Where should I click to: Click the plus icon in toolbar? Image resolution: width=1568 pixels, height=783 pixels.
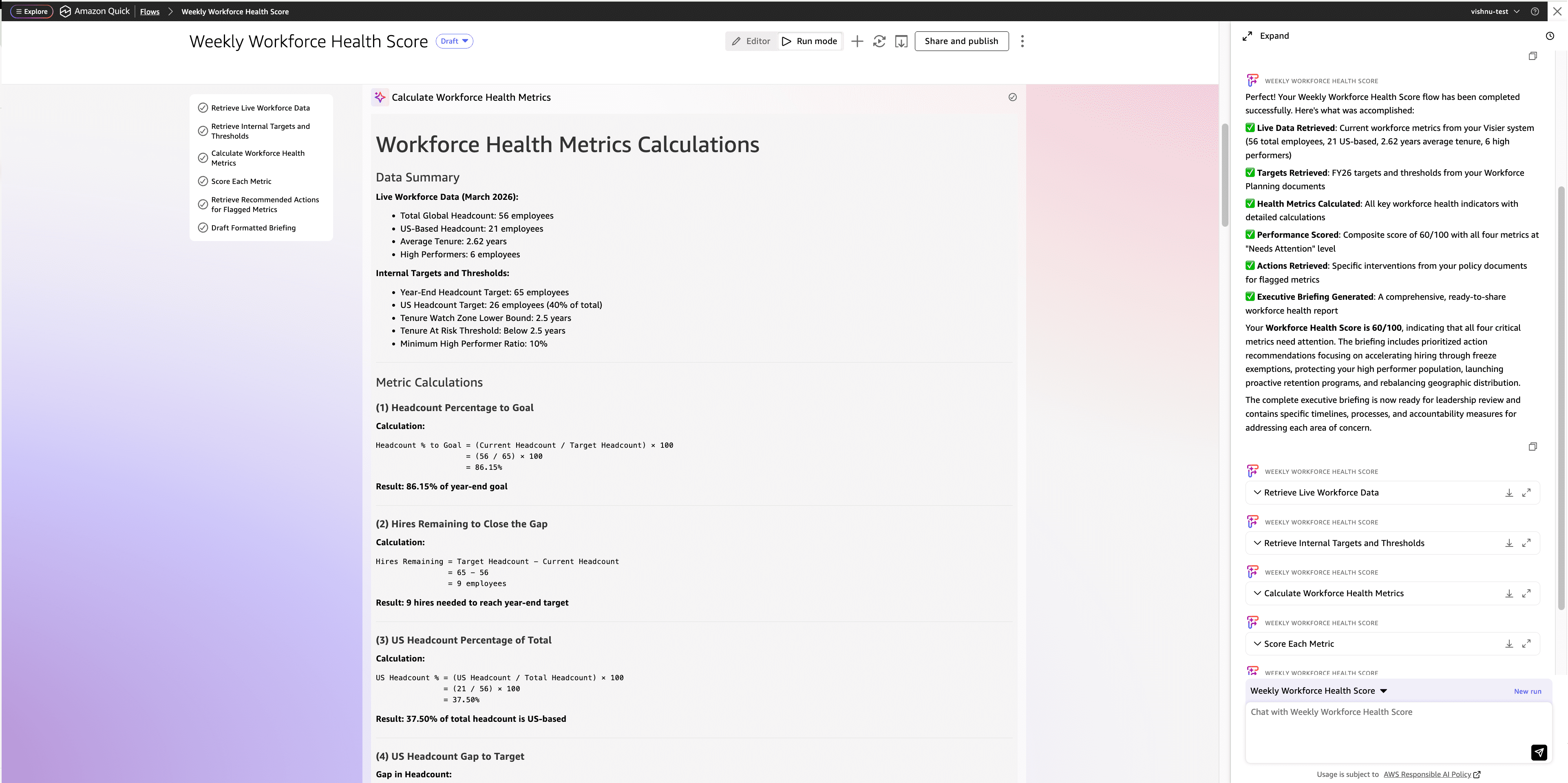click(857, 42)
